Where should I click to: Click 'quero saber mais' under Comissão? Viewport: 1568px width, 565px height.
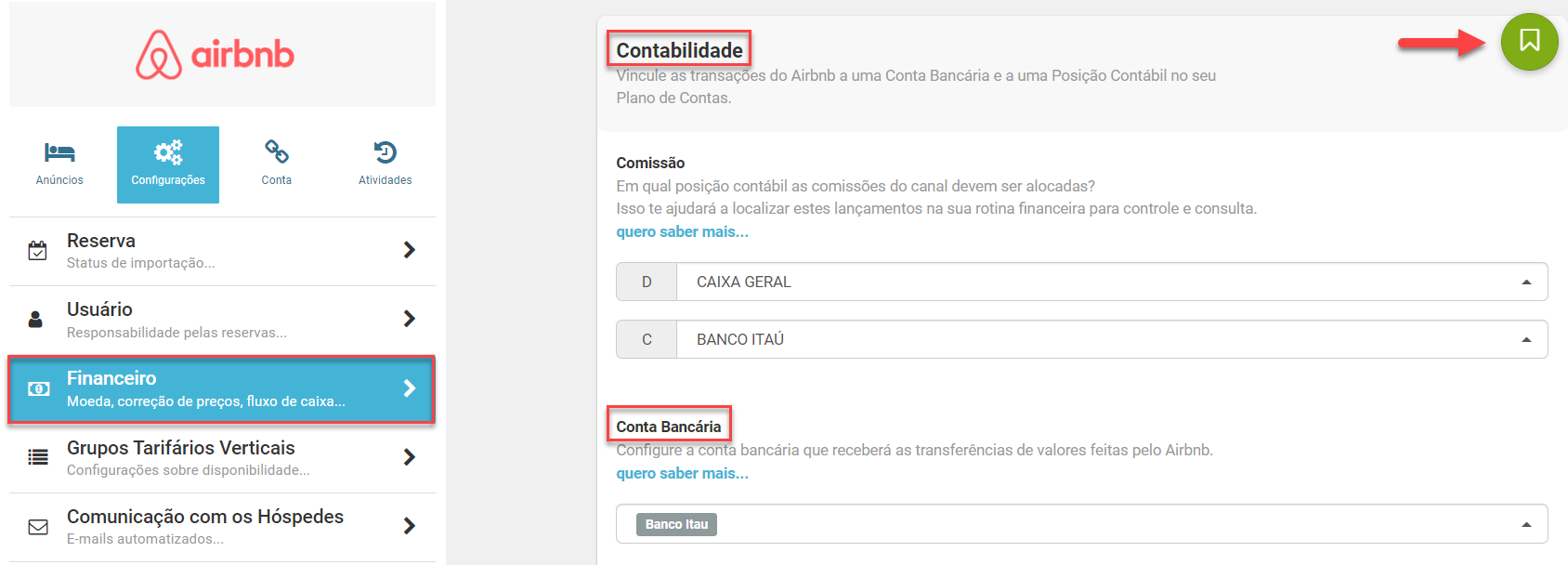tap(682, 231)
